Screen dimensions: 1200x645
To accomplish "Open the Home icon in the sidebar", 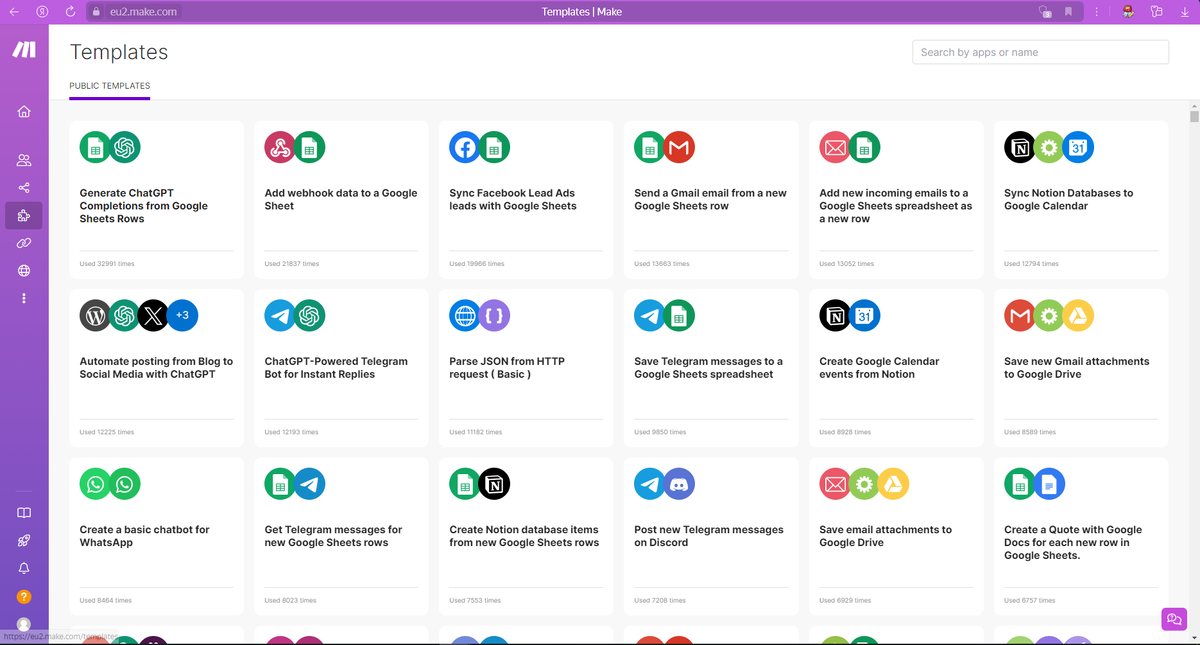I will pyautogui.click(x=24, y=112).
